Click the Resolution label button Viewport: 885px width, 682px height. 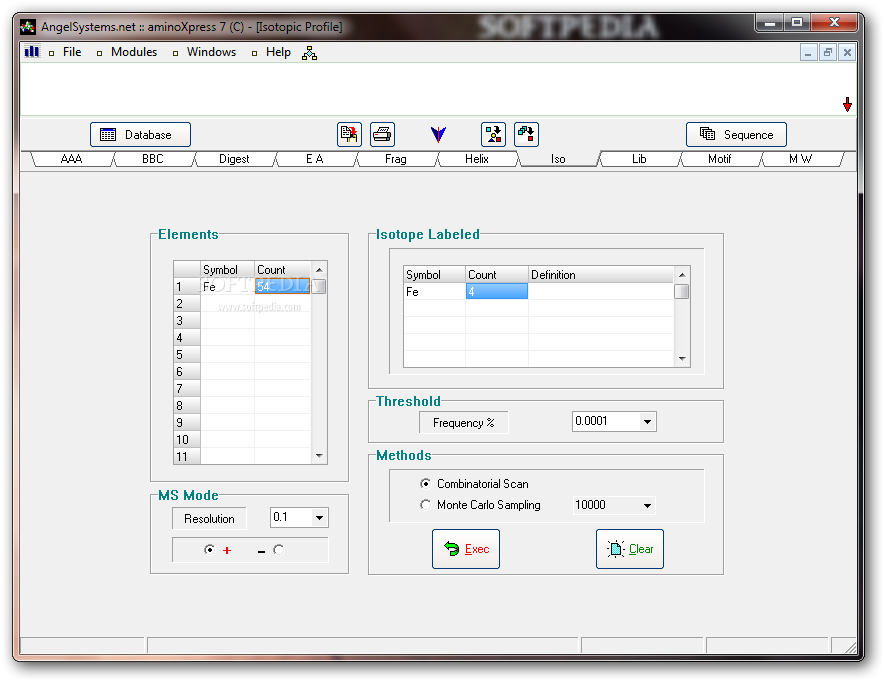pos(209,518)
